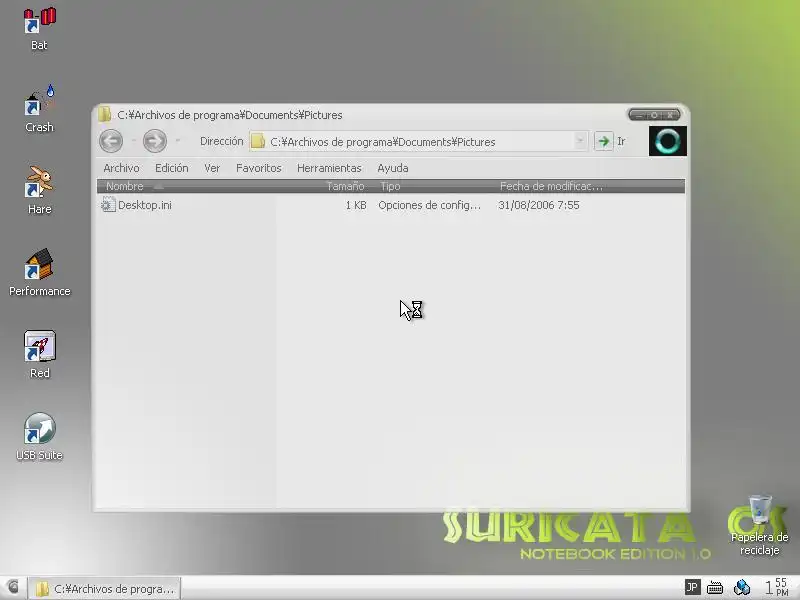Open the Archivo menu
800x600 pixels.
(x=121, y=168)
